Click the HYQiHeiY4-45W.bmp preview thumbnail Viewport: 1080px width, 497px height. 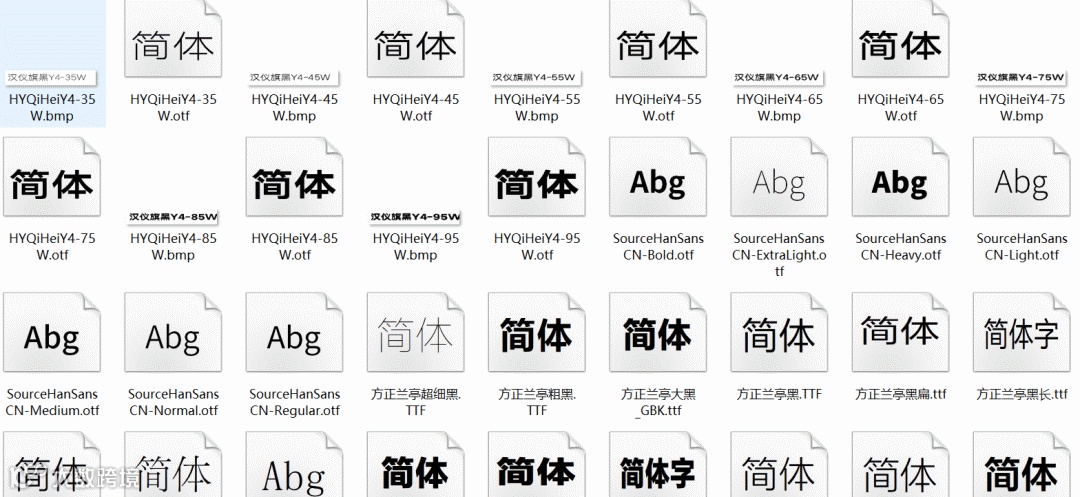(295, 77)
